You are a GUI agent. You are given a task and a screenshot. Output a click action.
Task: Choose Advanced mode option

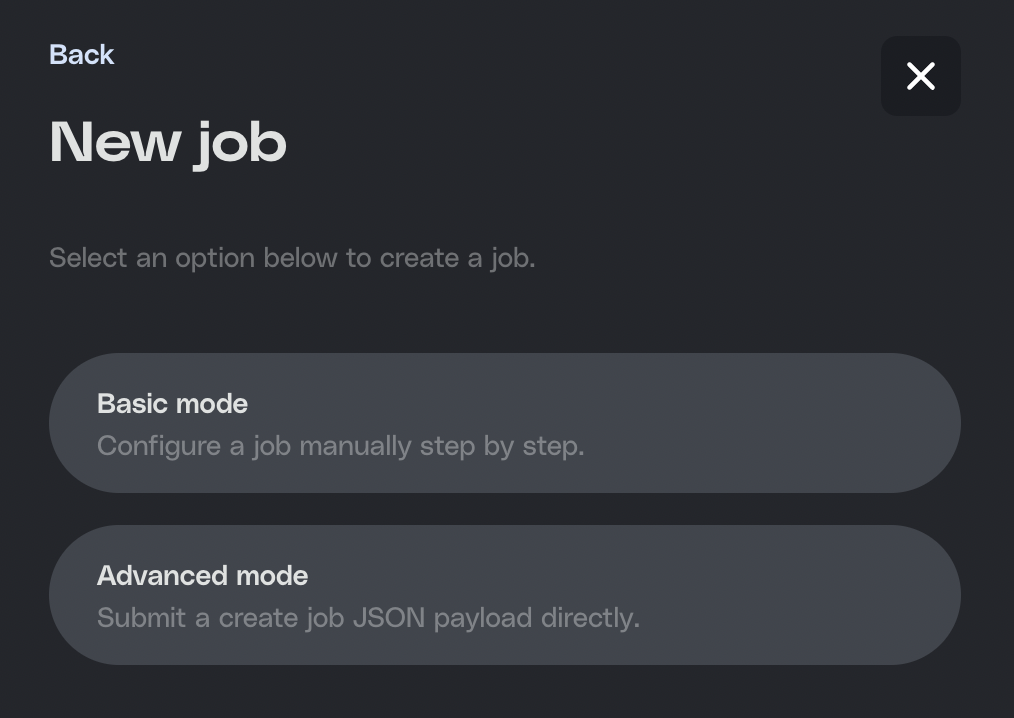pyautogui.click(x=504, y=595)
